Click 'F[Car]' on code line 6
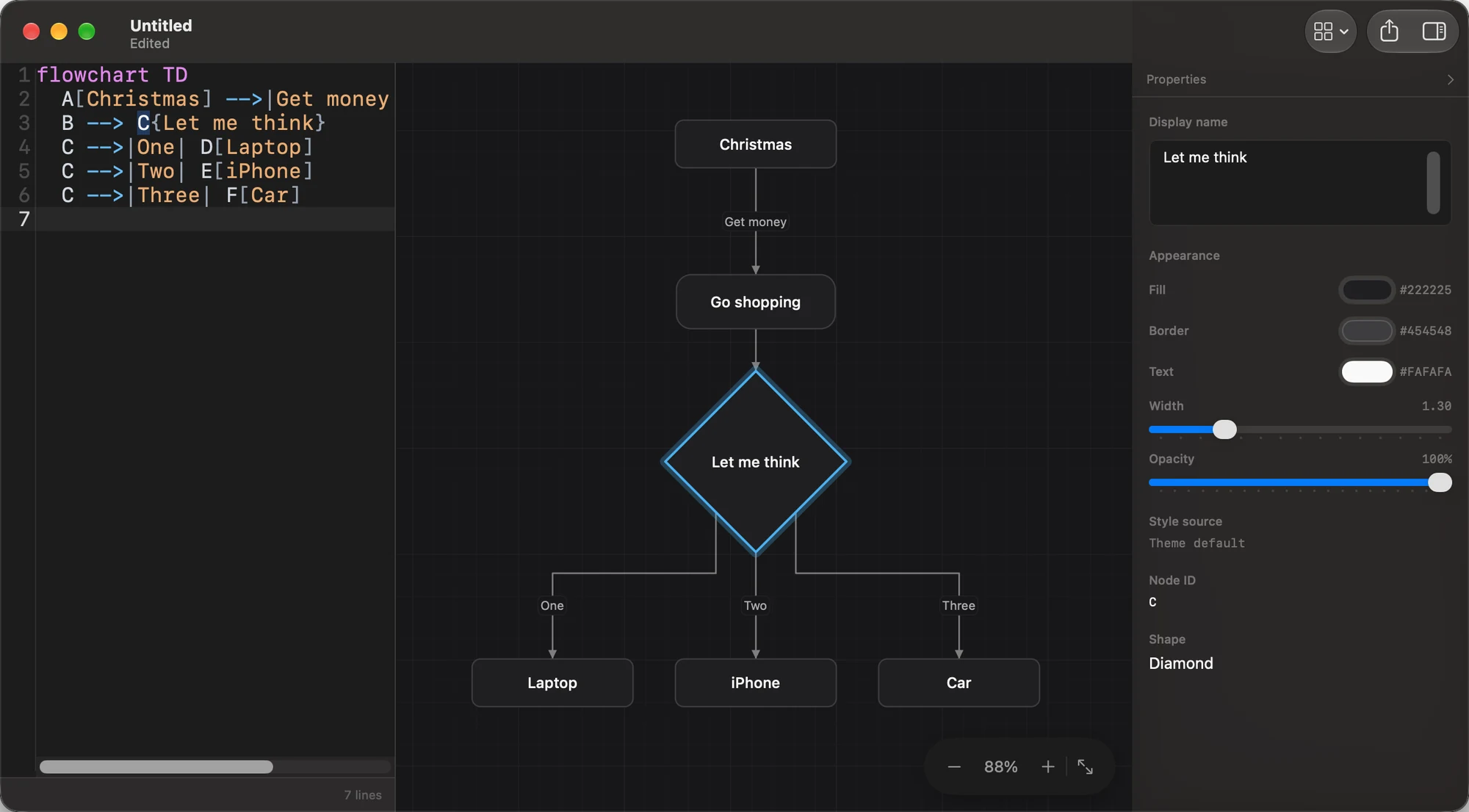Image resolution: width=1469 pixels, height=812 pixels. [x=263, y=196]
